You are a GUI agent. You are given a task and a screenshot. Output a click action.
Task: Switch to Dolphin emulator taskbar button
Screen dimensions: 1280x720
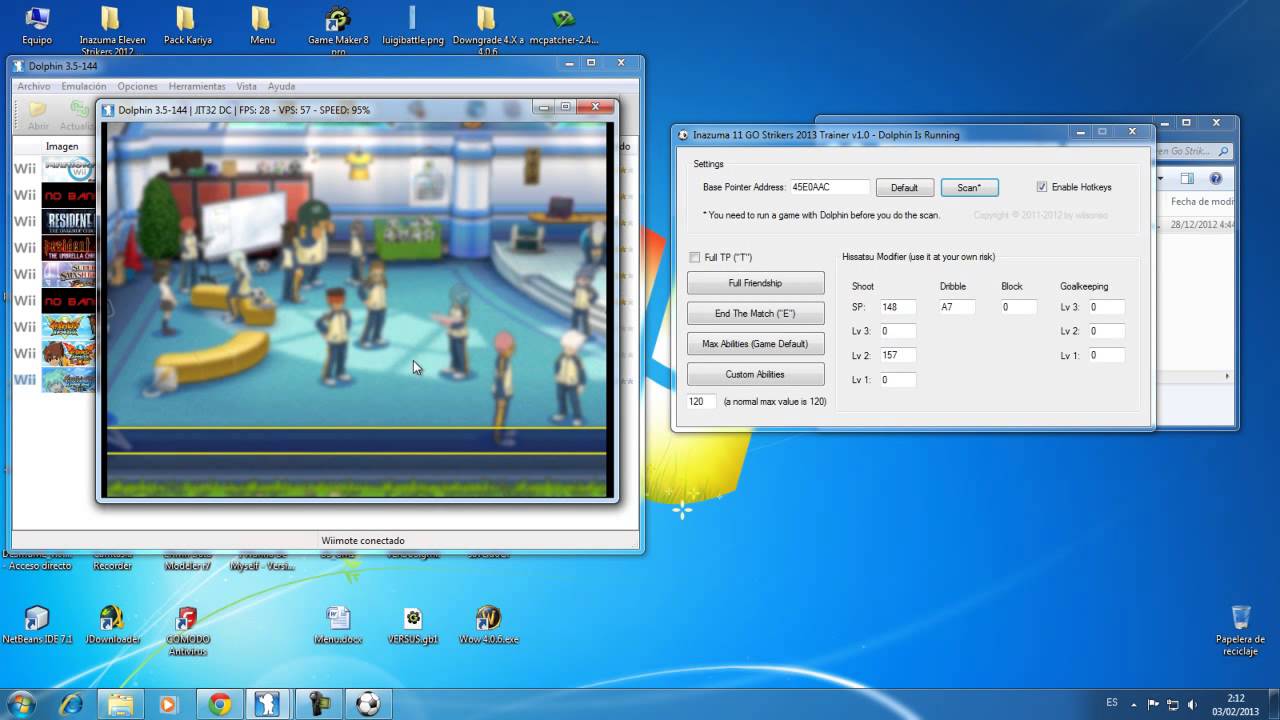pos(269,704)
